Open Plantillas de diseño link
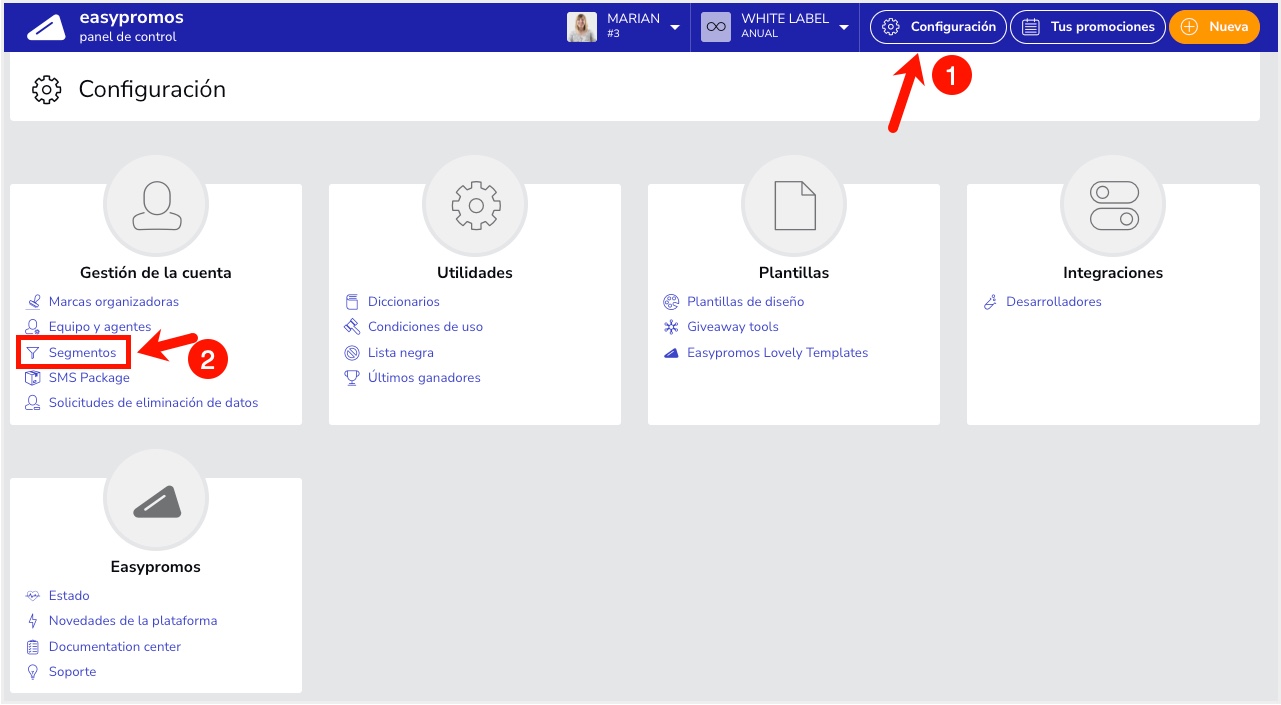The width and height of the screenshot is (1281, 705). click(x=746, y=301)
